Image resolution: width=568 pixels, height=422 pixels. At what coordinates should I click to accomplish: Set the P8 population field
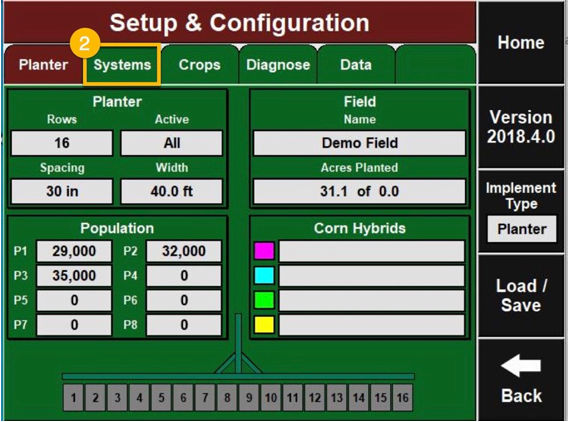pos(184,325)
